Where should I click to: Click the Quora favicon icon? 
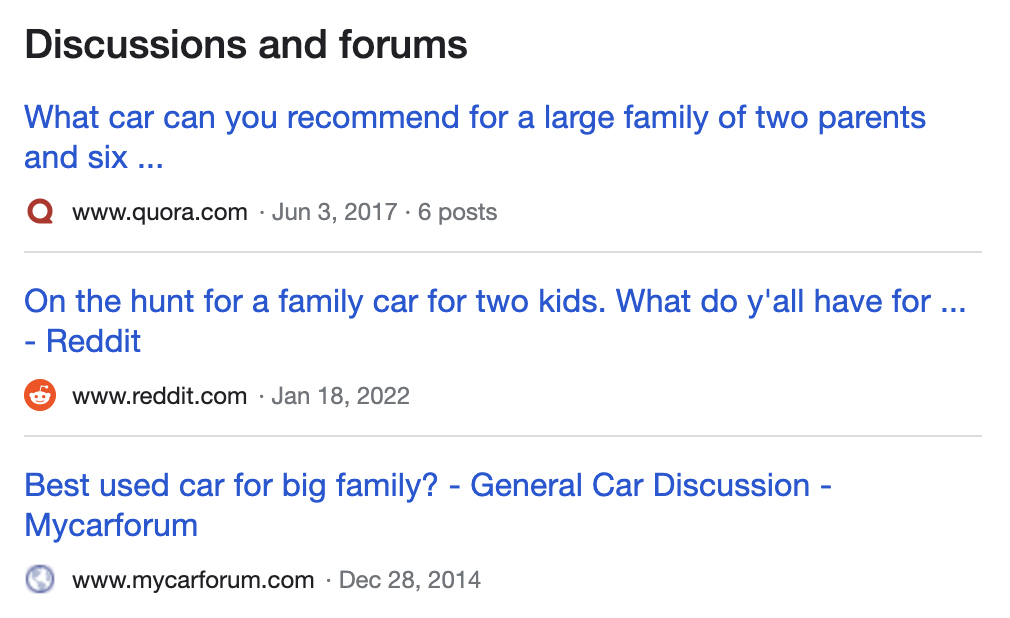(40, 212)
